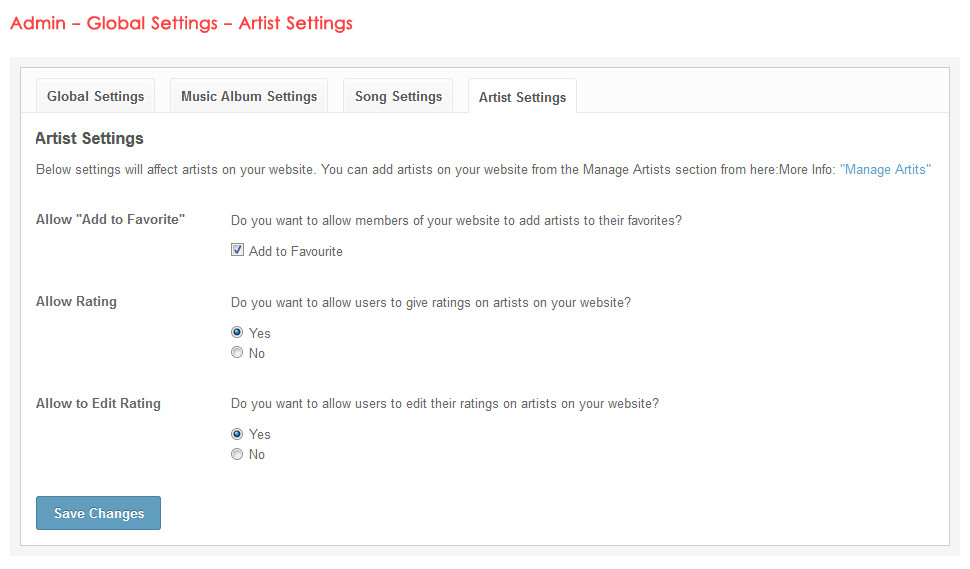Choose No for Allow Rating

point(237,353)
